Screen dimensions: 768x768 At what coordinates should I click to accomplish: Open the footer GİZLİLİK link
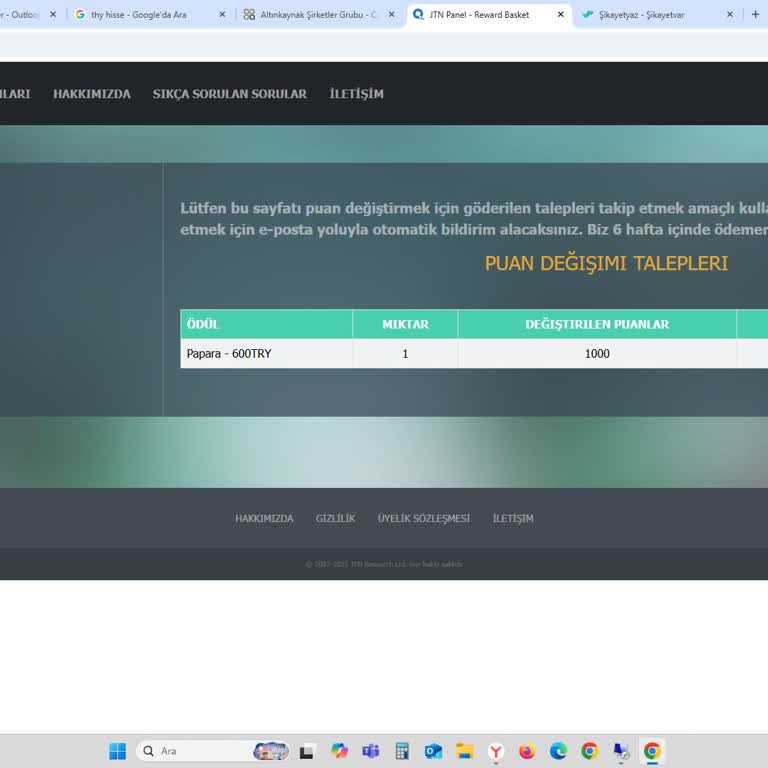[x=336, y=518]
